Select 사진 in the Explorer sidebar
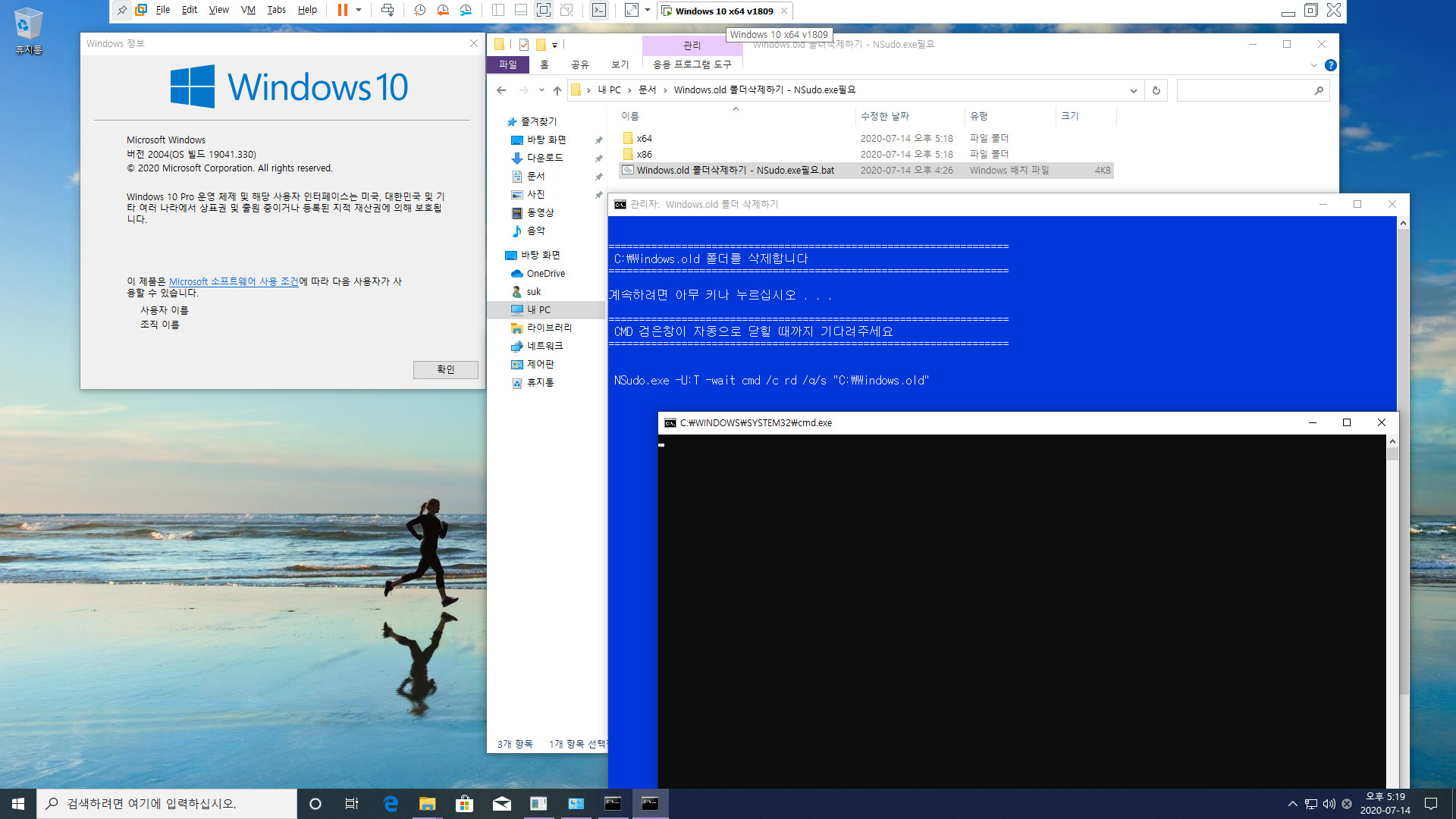 535,195
